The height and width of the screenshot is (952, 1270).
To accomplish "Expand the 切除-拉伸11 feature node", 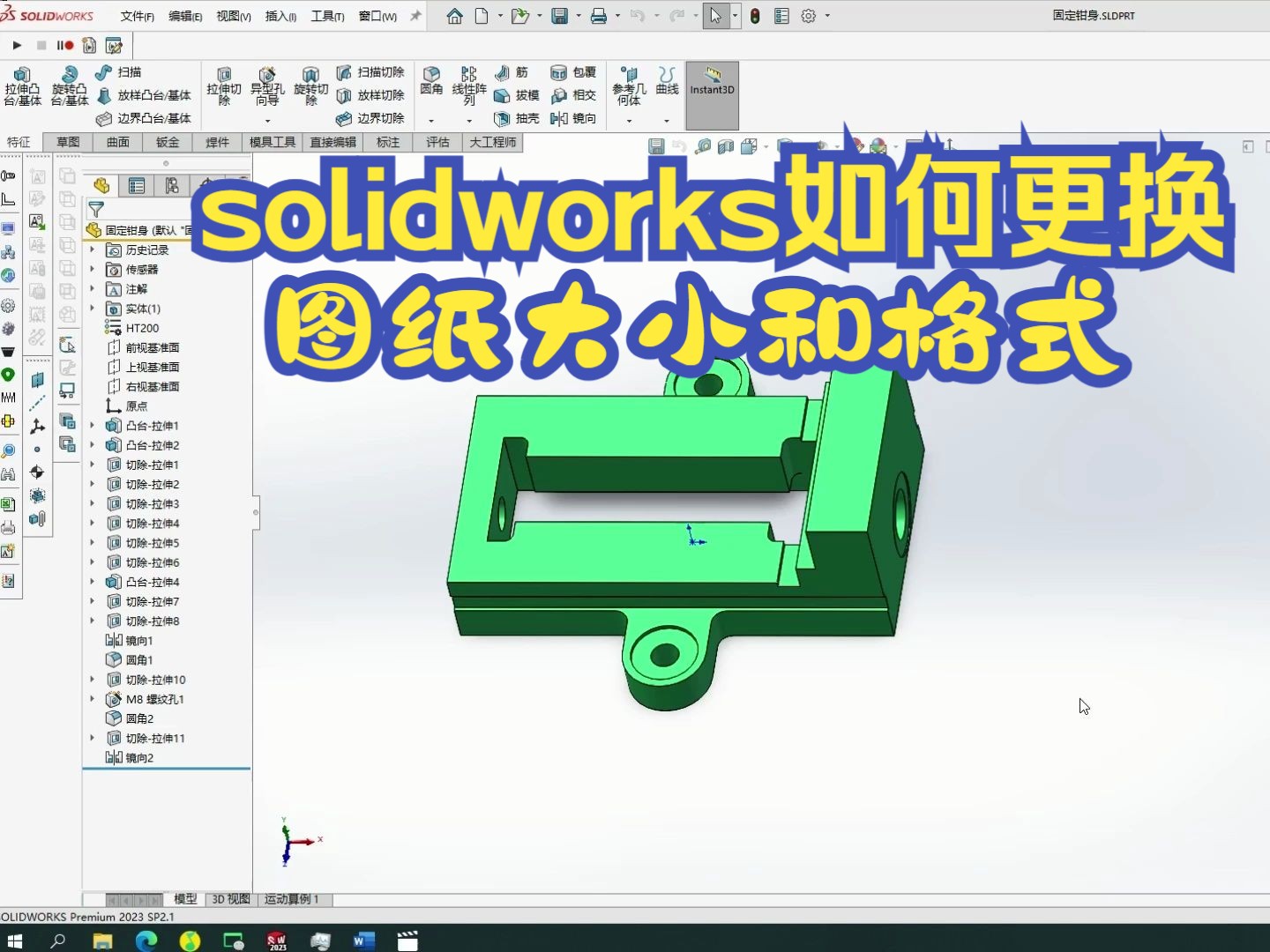I will (x=93, y=738).
